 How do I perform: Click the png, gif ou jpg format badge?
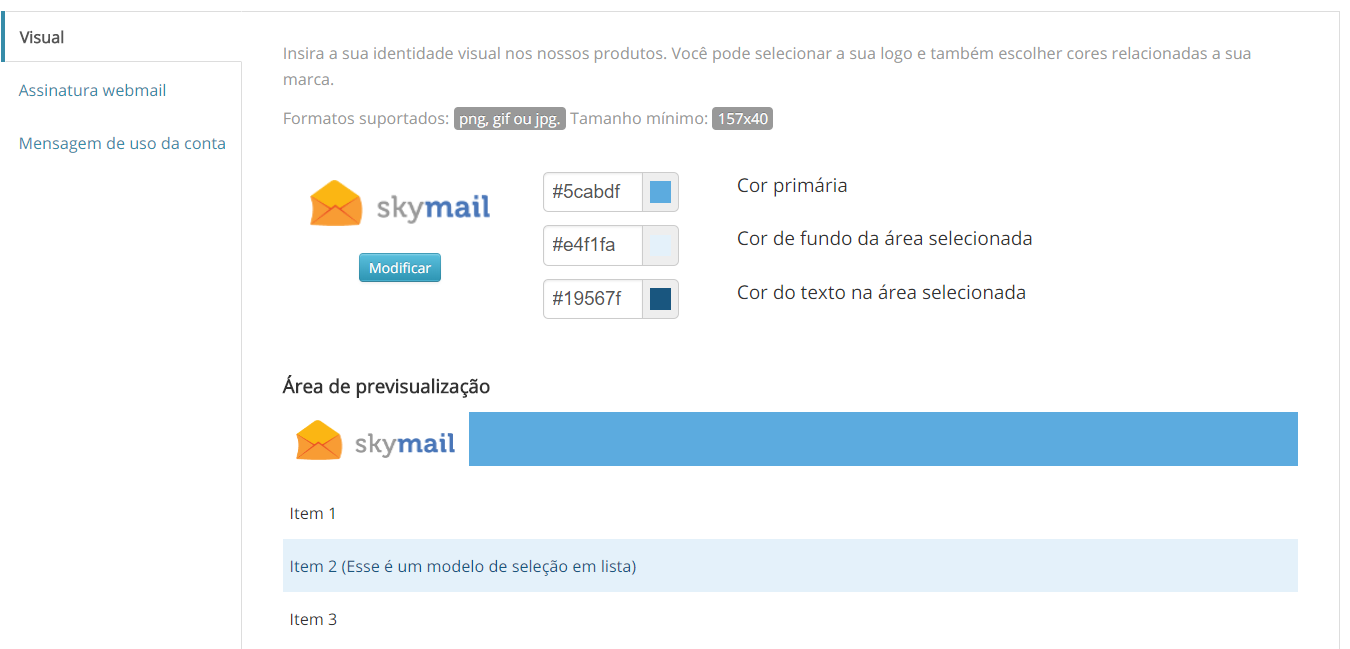510,119
